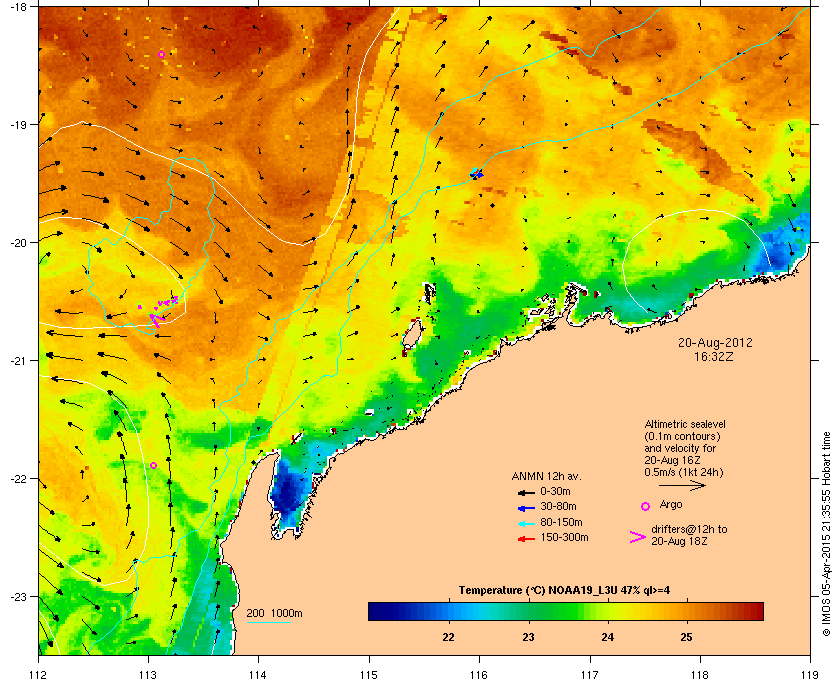
Task: Click the 'Argo' legend label
Action: coord(671,504)
